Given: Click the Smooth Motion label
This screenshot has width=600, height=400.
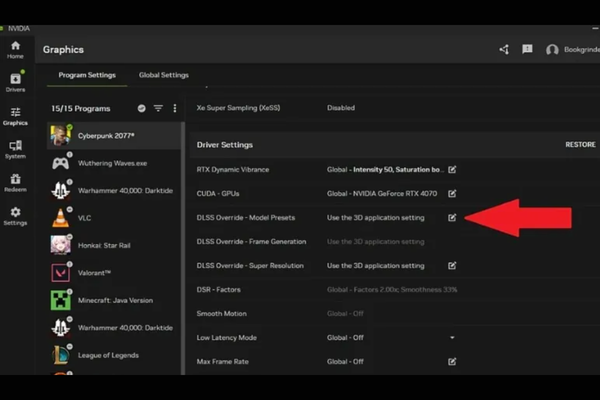Looking at the screenshot, I should coord(221,313).
